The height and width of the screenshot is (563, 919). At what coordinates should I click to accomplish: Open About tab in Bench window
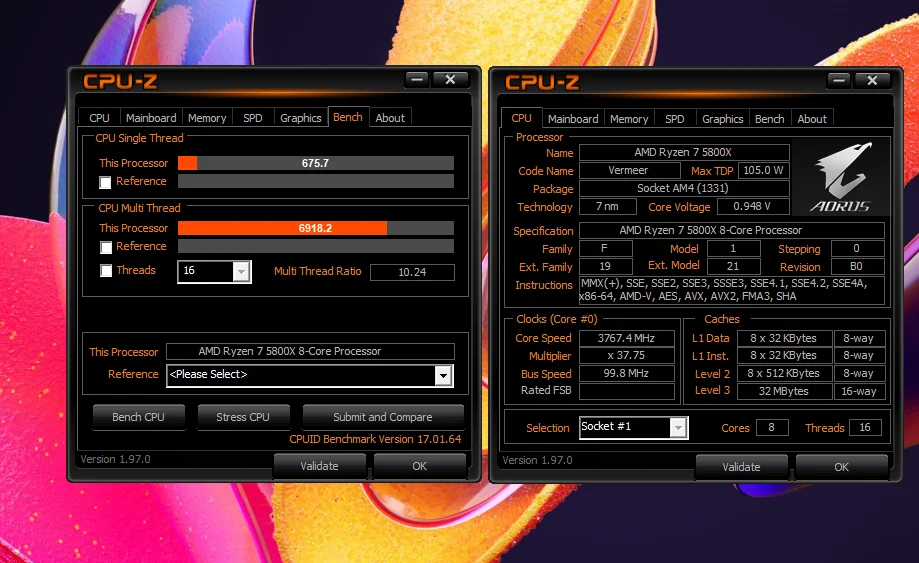tap(390, 118)
